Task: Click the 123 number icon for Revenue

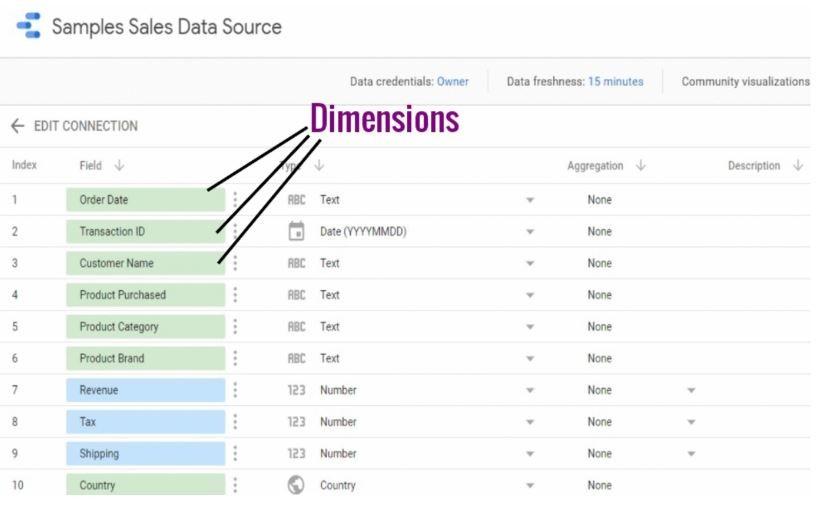Action: point(296,390)
